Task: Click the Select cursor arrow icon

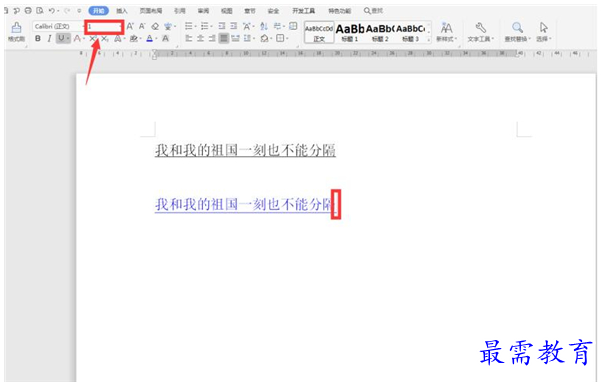Action: coord(544,28)
